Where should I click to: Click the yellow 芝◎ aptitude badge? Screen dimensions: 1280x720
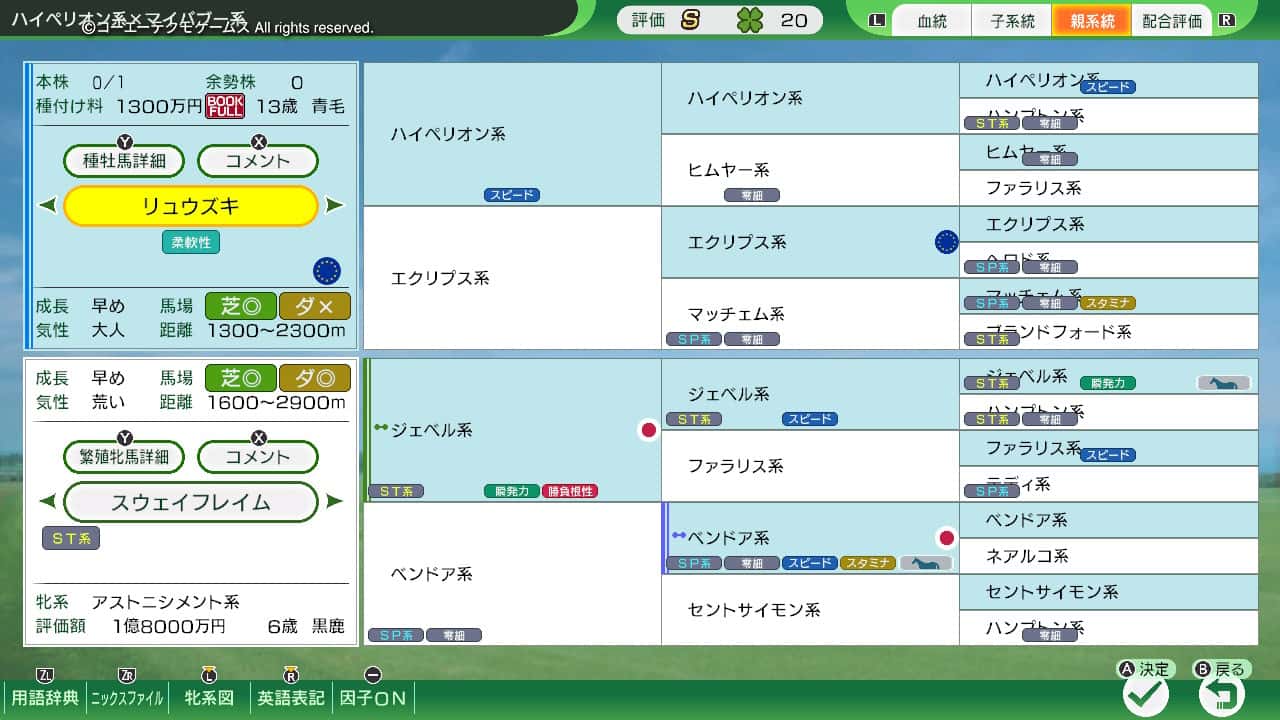click(240, 307)
